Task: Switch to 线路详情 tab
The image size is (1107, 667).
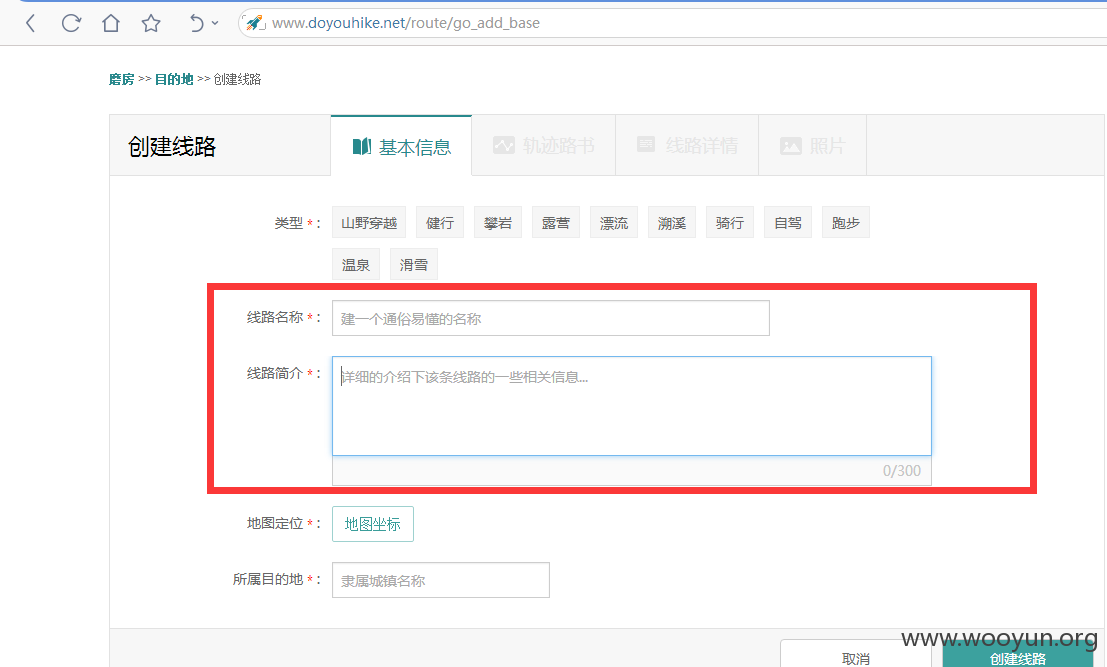Action: [x=687, y=145]
